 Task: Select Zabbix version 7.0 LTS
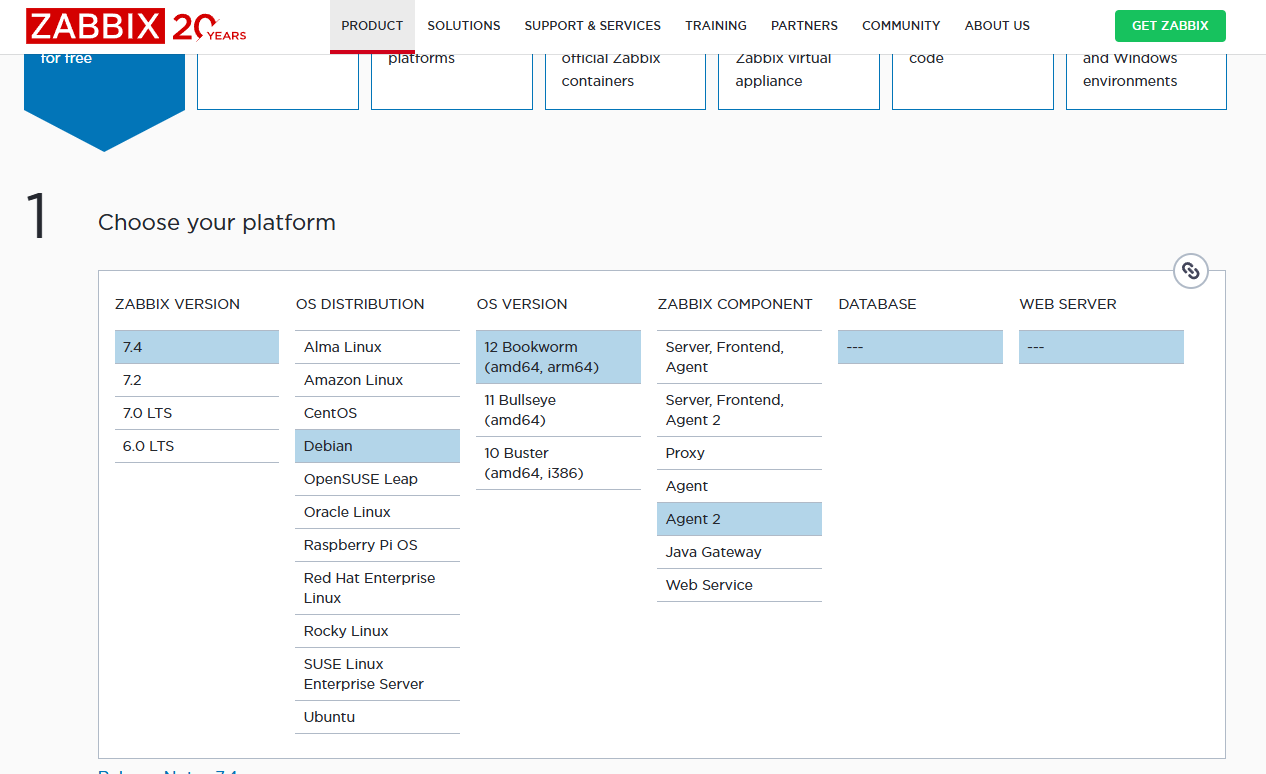(197, 413)
